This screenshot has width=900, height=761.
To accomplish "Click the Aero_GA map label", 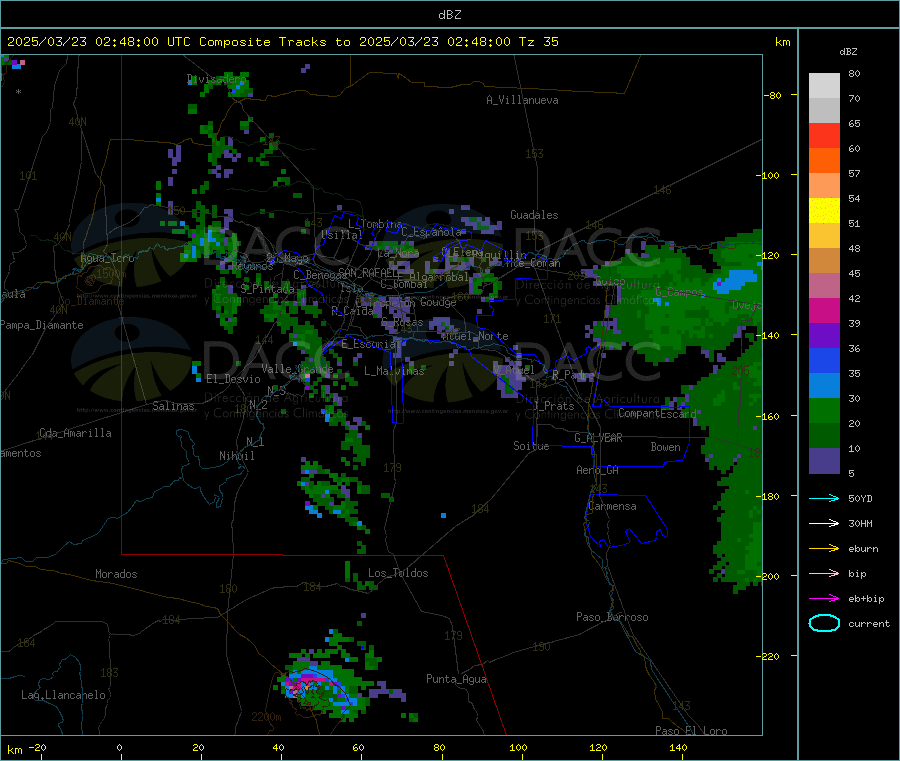I will [598, 471].
